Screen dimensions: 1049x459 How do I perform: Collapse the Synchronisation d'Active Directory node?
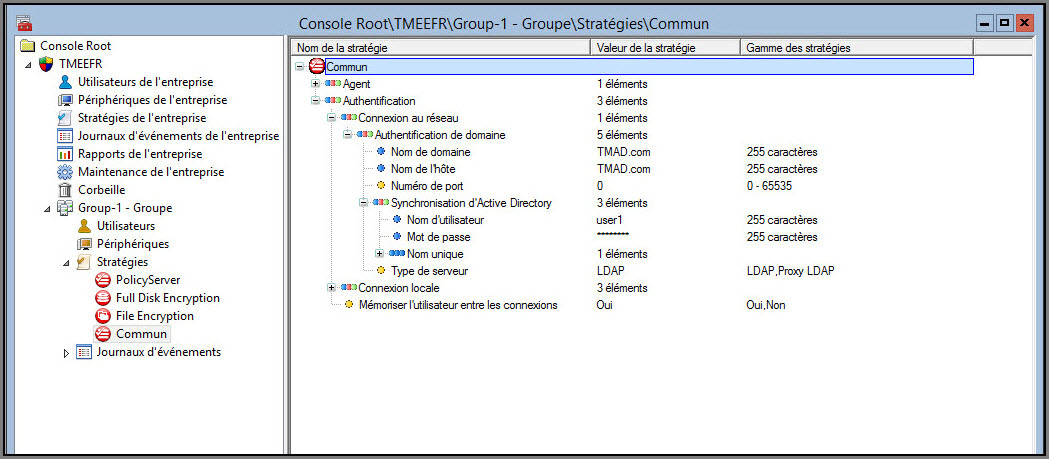(x=364, y=203)
